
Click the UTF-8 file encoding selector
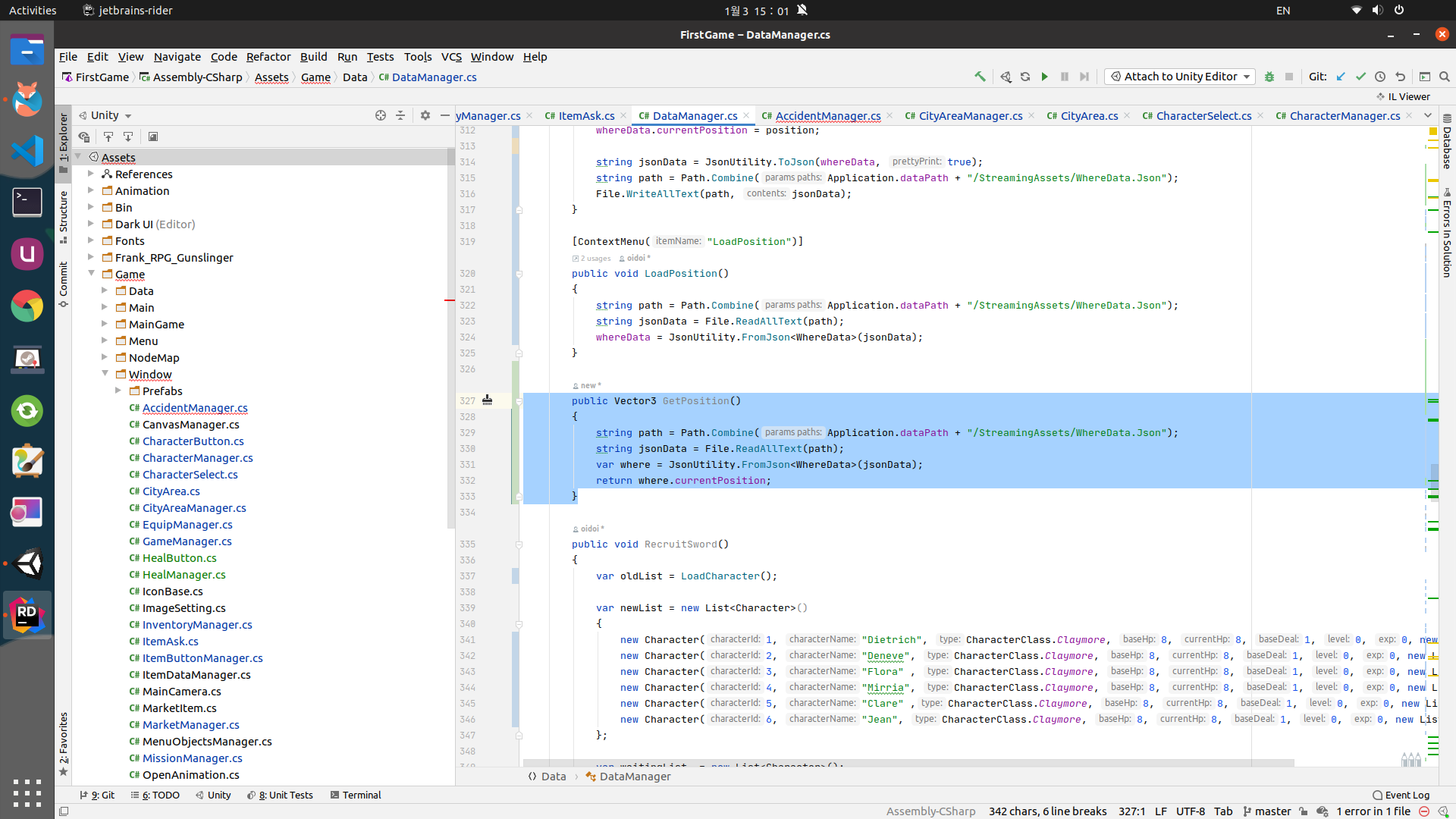1191,811
